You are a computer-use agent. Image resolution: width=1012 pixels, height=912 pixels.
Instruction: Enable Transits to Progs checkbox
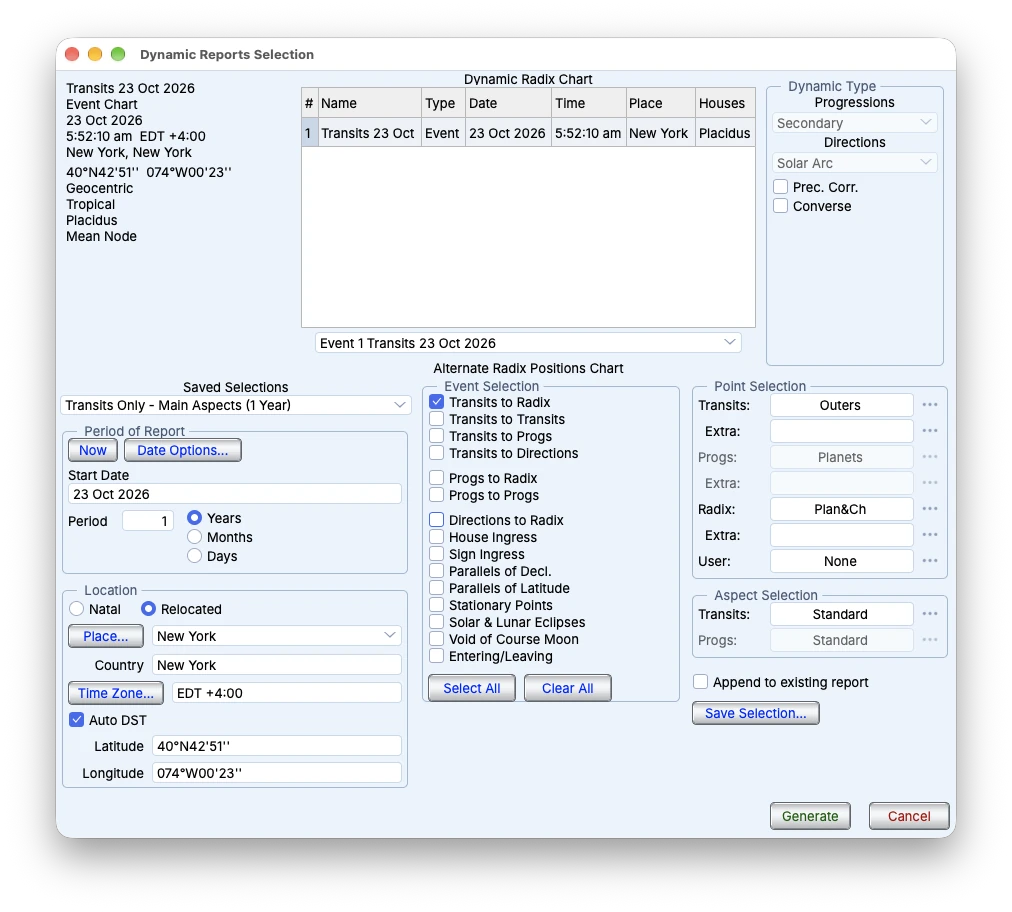(x=437, y=436)
